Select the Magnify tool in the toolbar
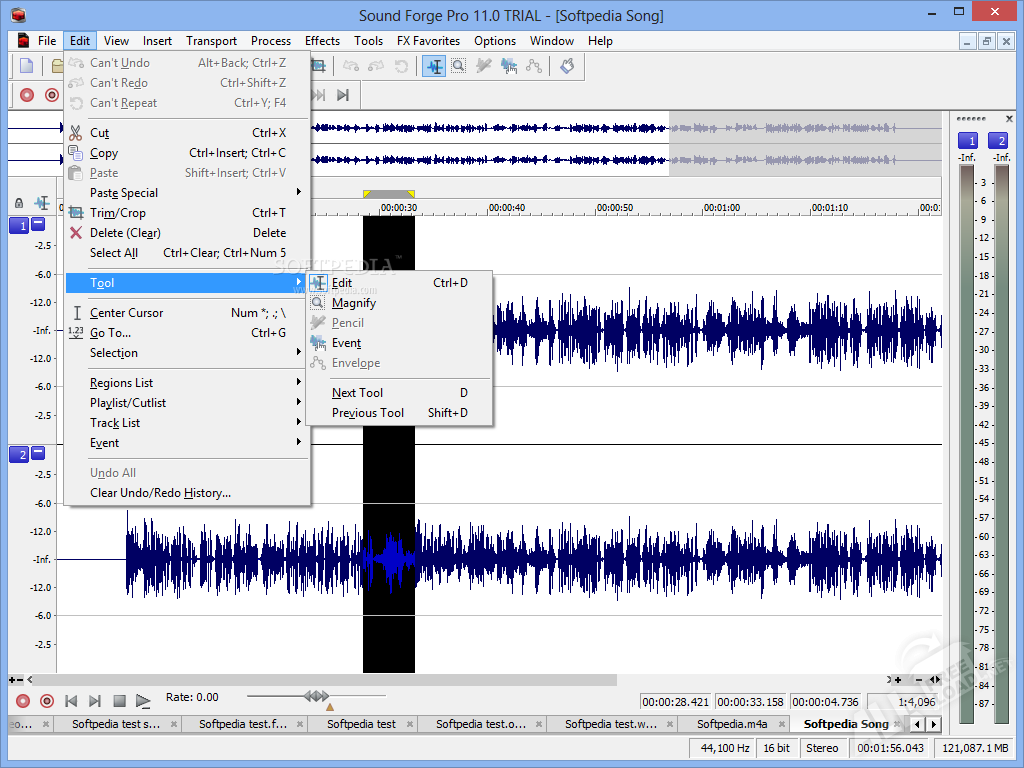Screen dimensions: 1024x768 458,66
